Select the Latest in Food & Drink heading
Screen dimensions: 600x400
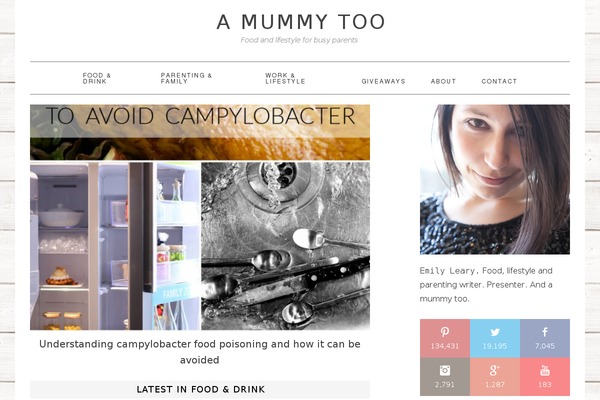coord(200,389)
